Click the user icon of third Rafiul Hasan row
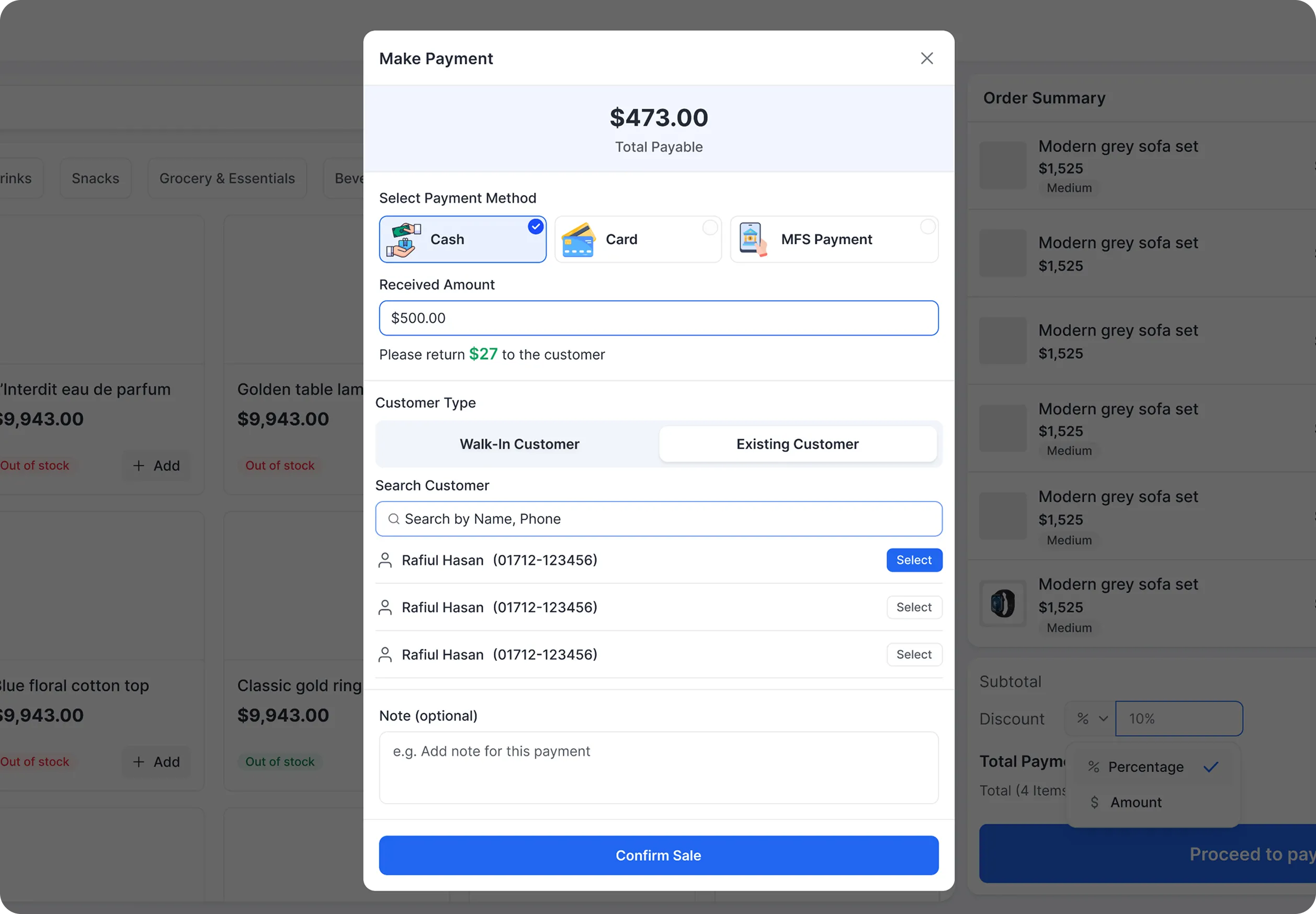 385,655
